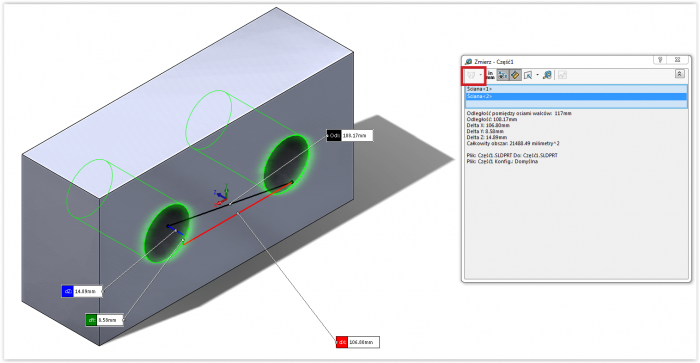
Task: Open the arc/circle measurement mode dropdown arrow
Action: tap(481, 75)
